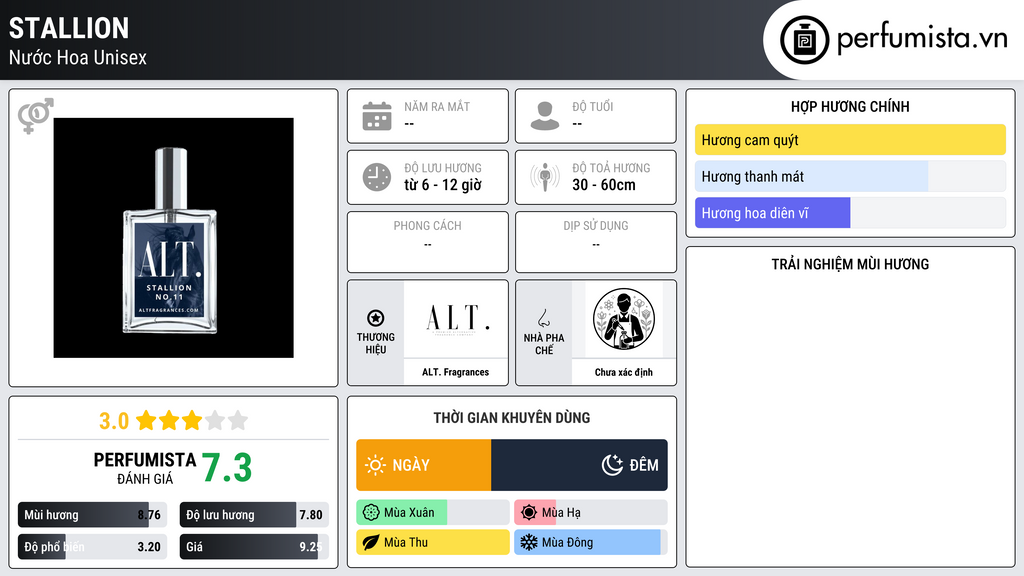The image size is (1024, 576).
Task: Click the yellow Hương cam quýt accord bar
Action: (x=850, y=140)
